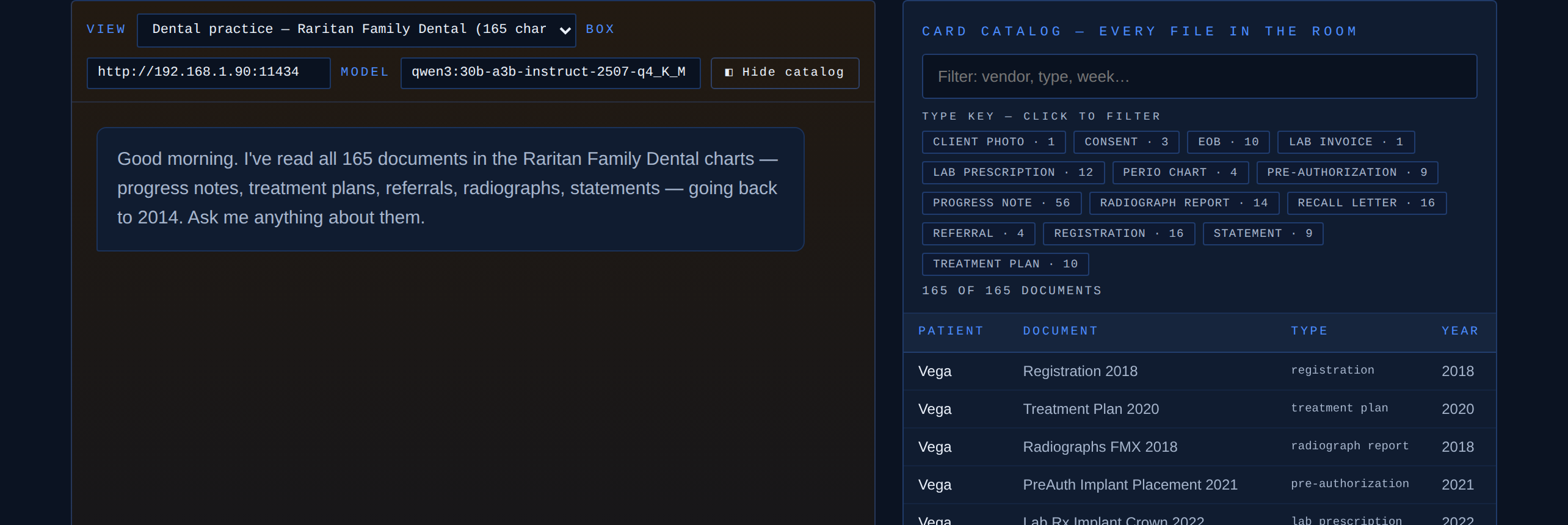Viewport: 1568px width, 525px height.
Task: Click the model name field
Action: 550,73
